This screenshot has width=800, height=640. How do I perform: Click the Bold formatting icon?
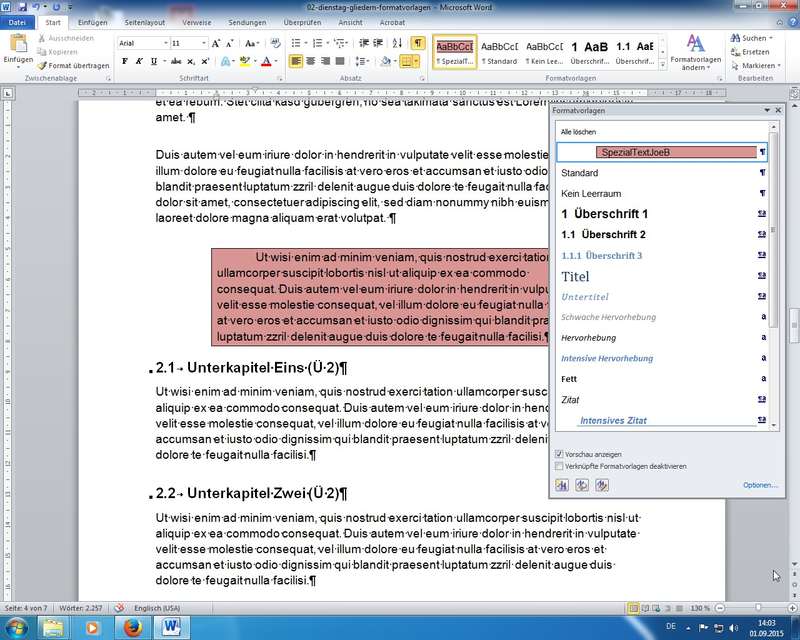tap(125, 61)
